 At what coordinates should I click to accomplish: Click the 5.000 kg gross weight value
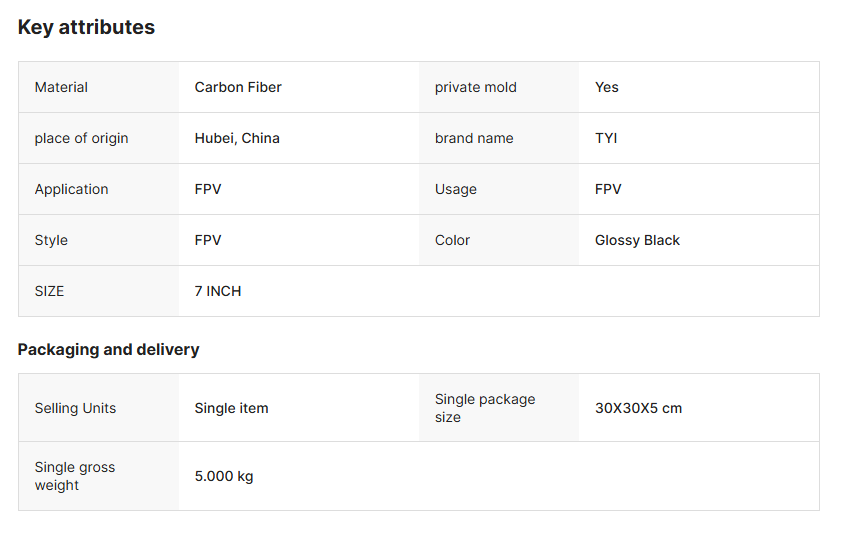coord(224,476)
